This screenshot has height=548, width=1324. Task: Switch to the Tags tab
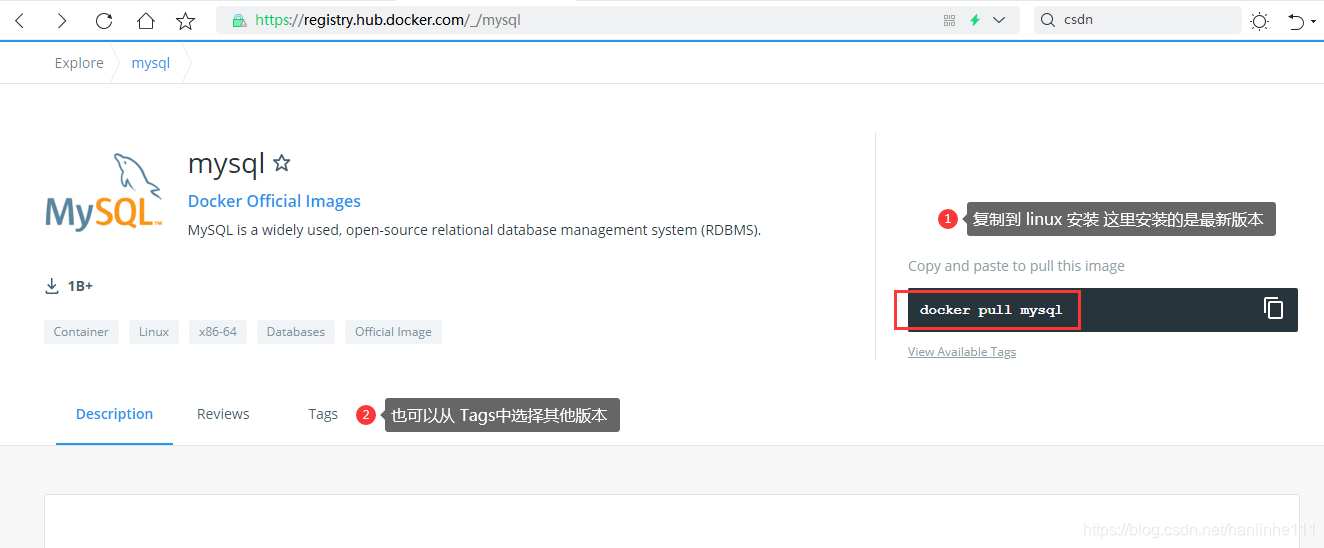point(323,414)
